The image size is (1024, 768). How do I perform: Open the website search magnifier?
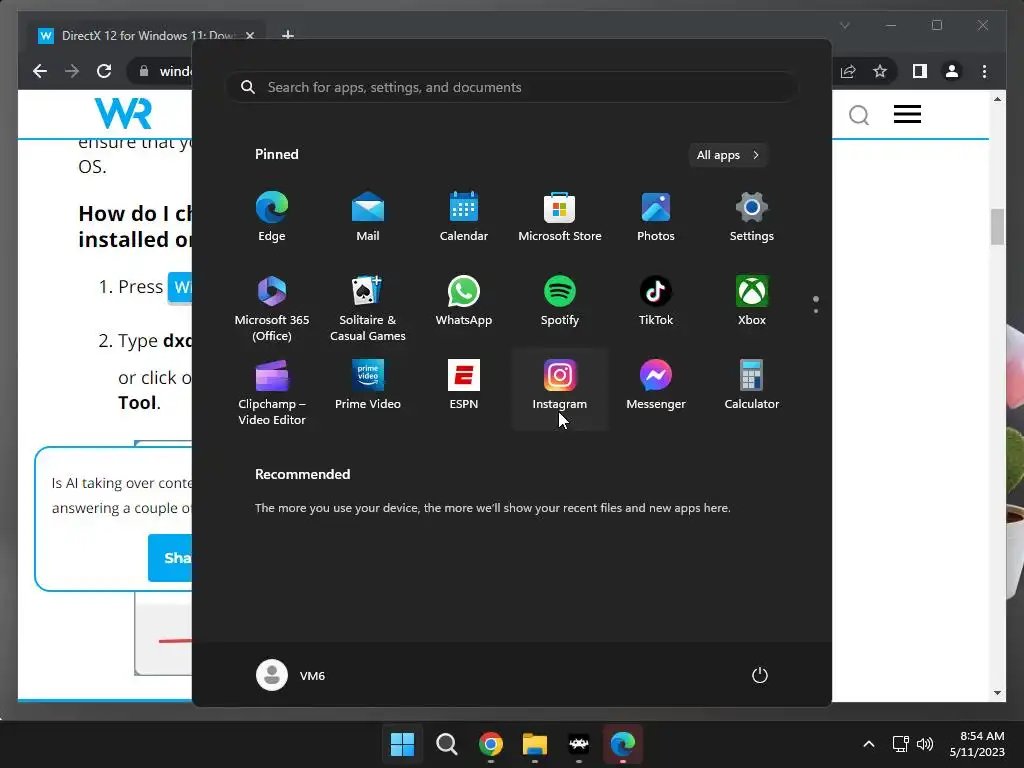pos(859,115)
